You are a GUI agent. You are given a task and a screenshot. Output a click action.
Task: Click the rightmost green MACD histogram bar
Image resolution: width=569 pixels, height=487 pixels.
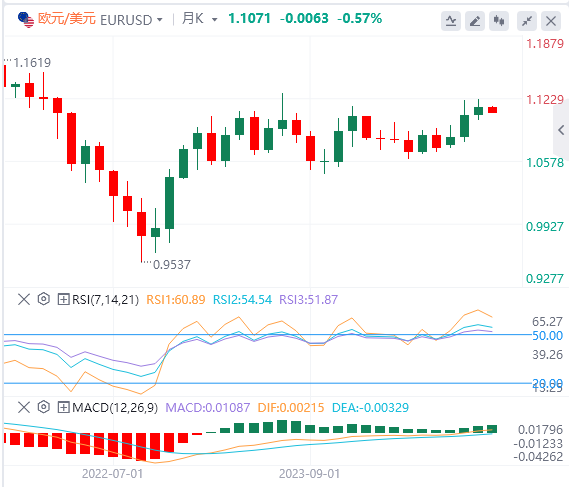[x=492, y=429]
